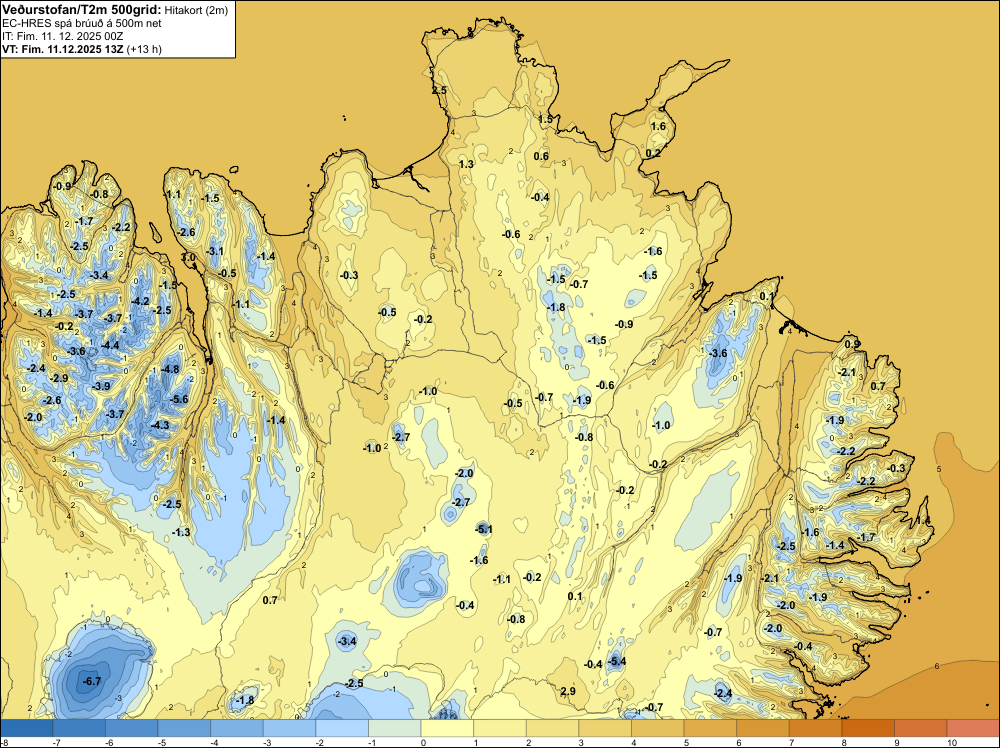Click the "-6.7" temperature value on the map
This screenshot has height=748, width=1000.
coord(92,681)
